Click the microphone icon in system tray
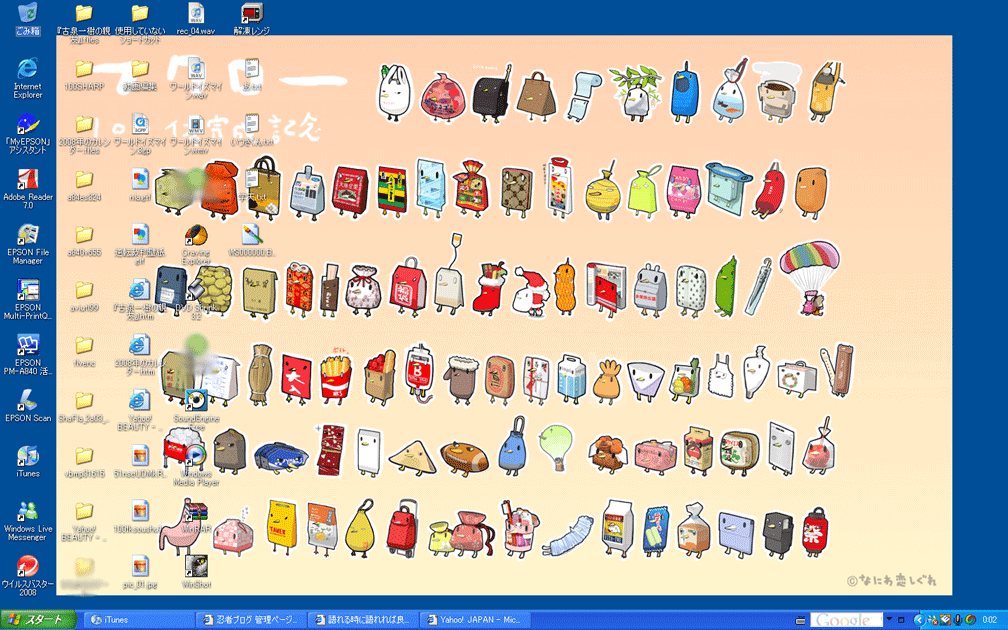 (958, 620)
